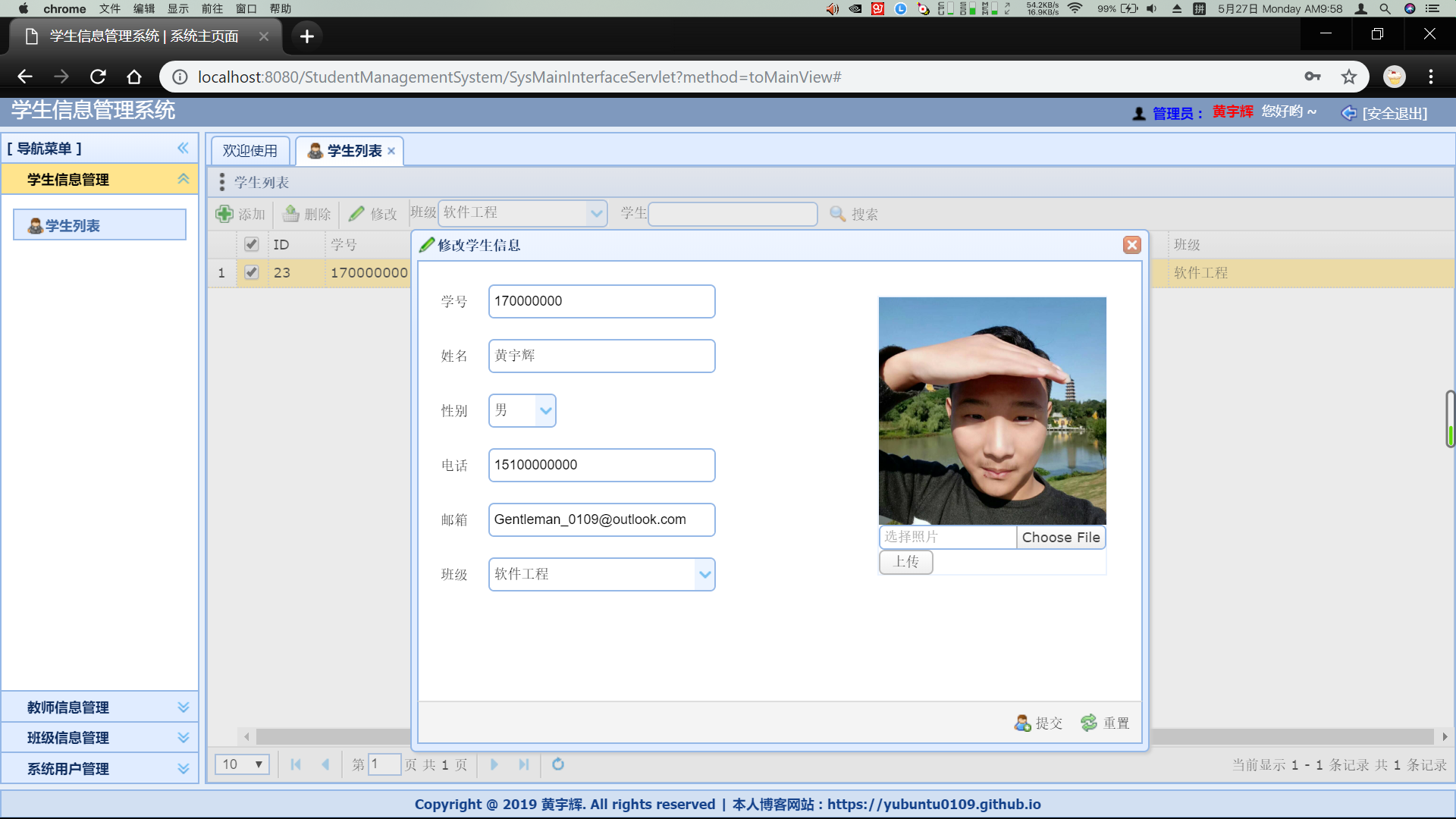Uncheck the row 1 student checkbox
This screenshot has height=819, width=1456.
click(252, 272)
